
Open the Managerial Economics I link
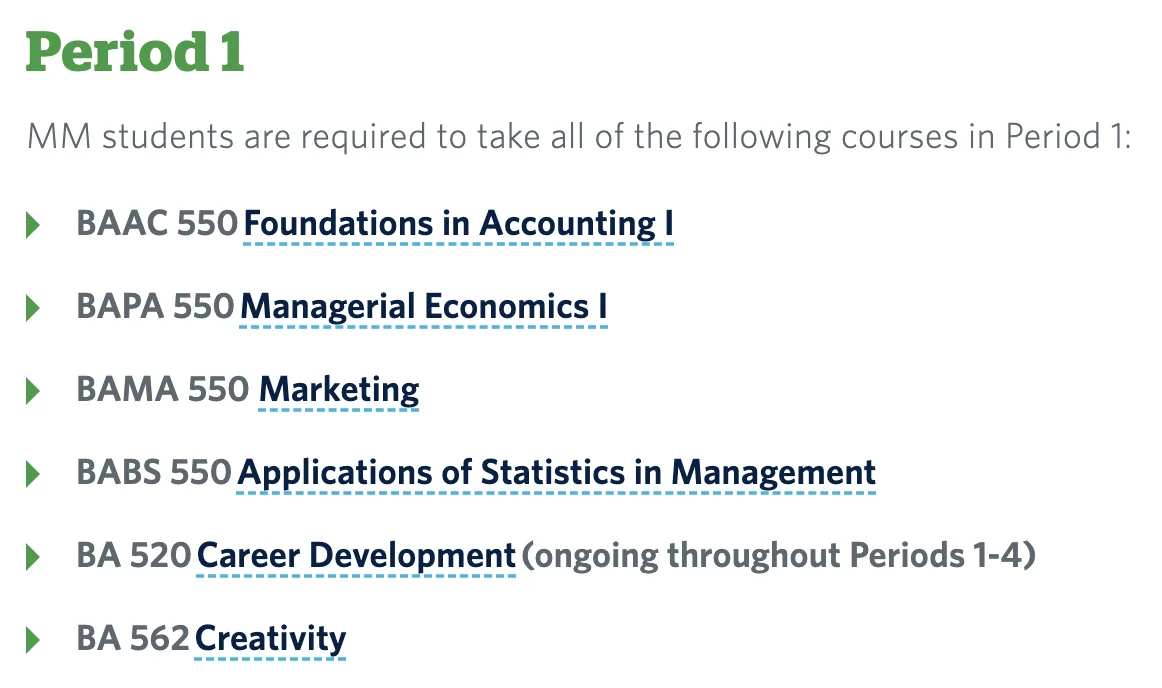[x=423, y=306]
